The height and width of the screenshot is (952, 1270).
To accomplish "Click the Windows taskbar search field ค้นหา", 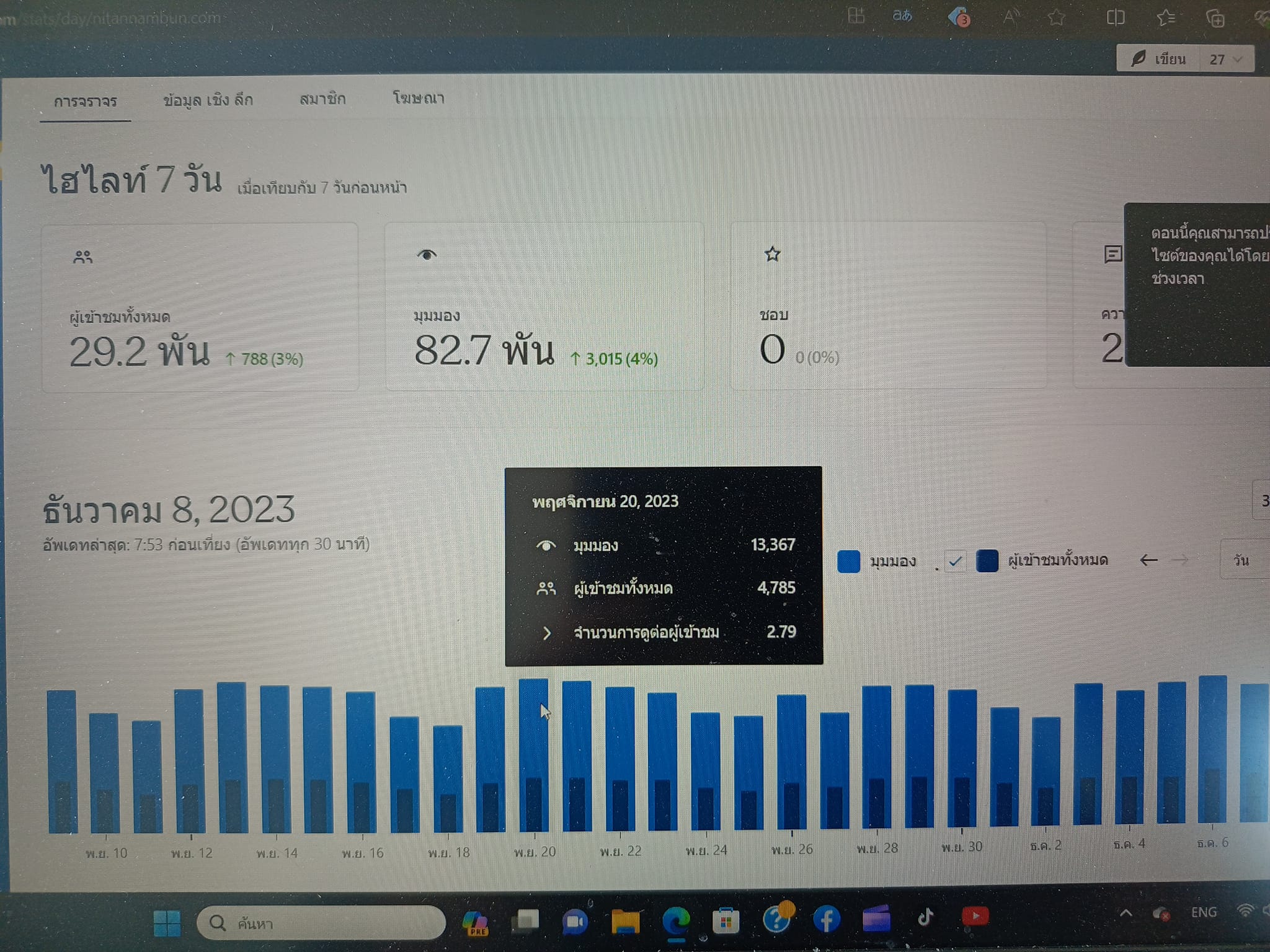I will [x=321, y=923].
